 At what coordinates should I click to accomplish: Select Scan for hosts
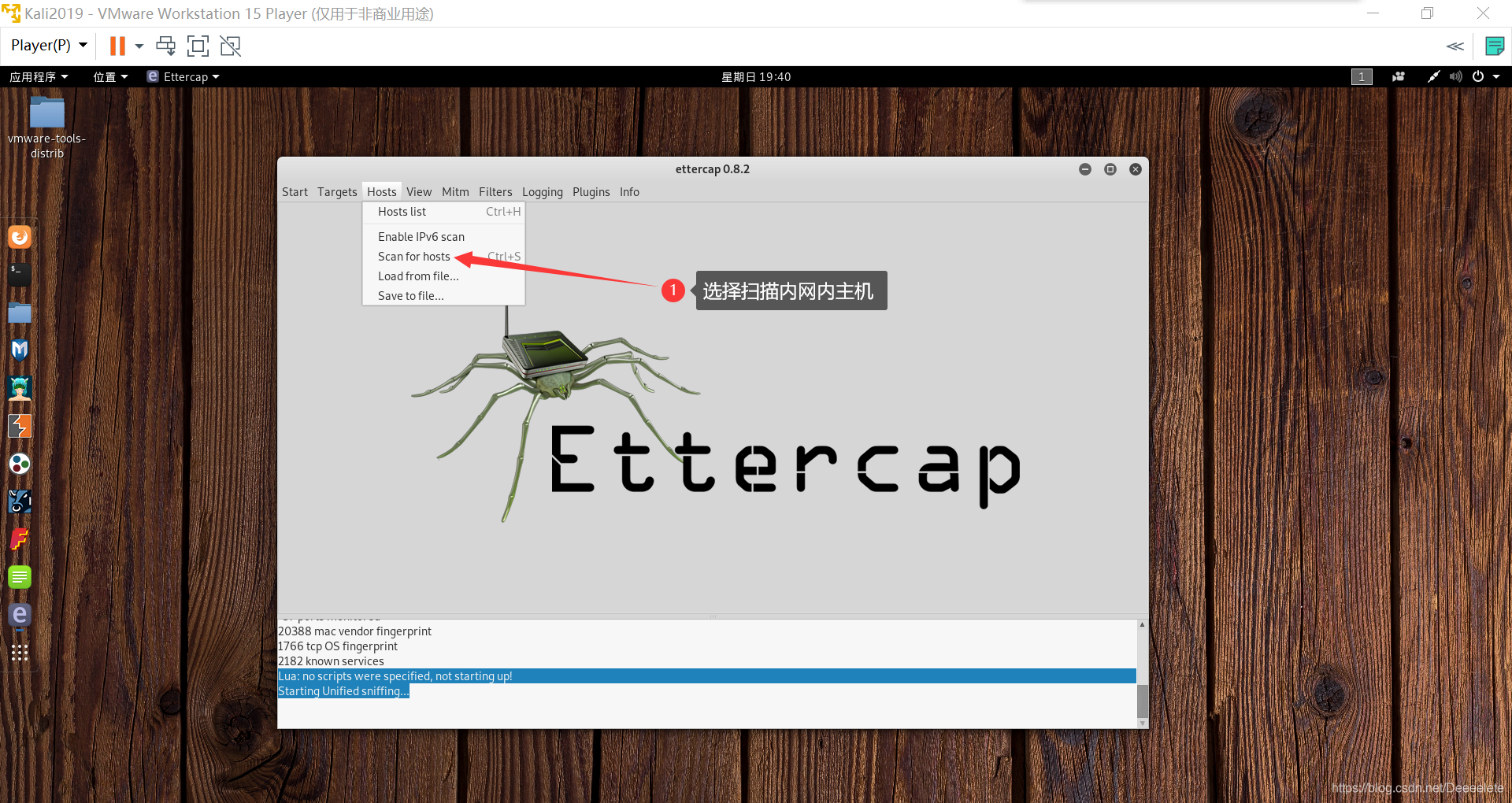[443, 257]
